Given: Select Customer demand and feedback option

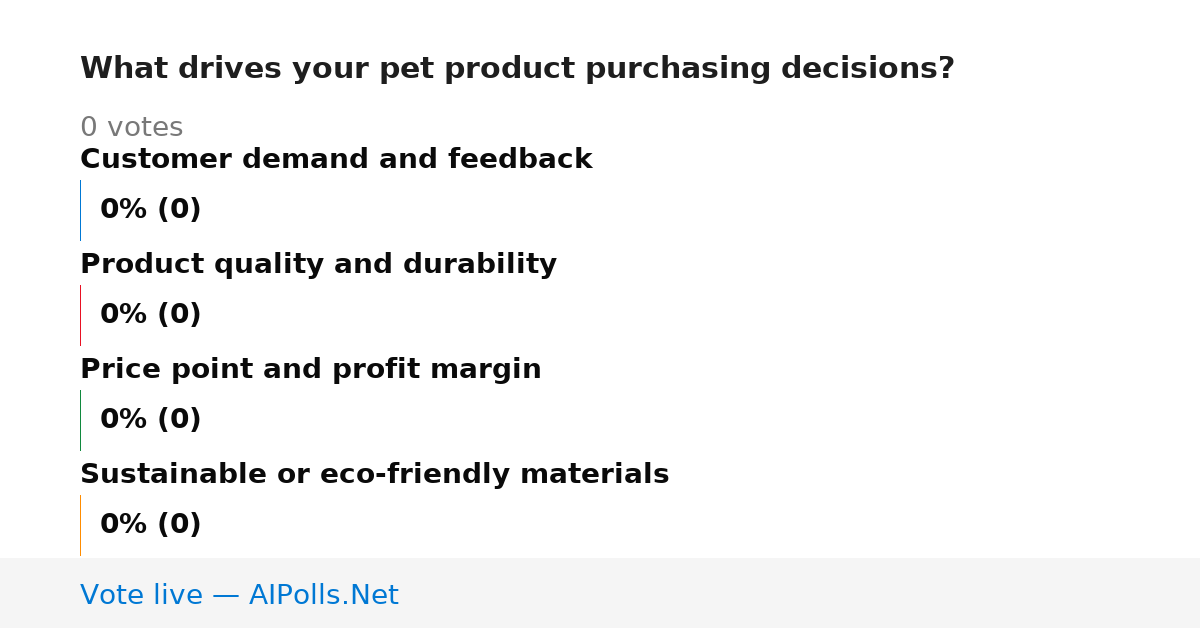Looking at the screenshot, I should (x=336, y=159).
